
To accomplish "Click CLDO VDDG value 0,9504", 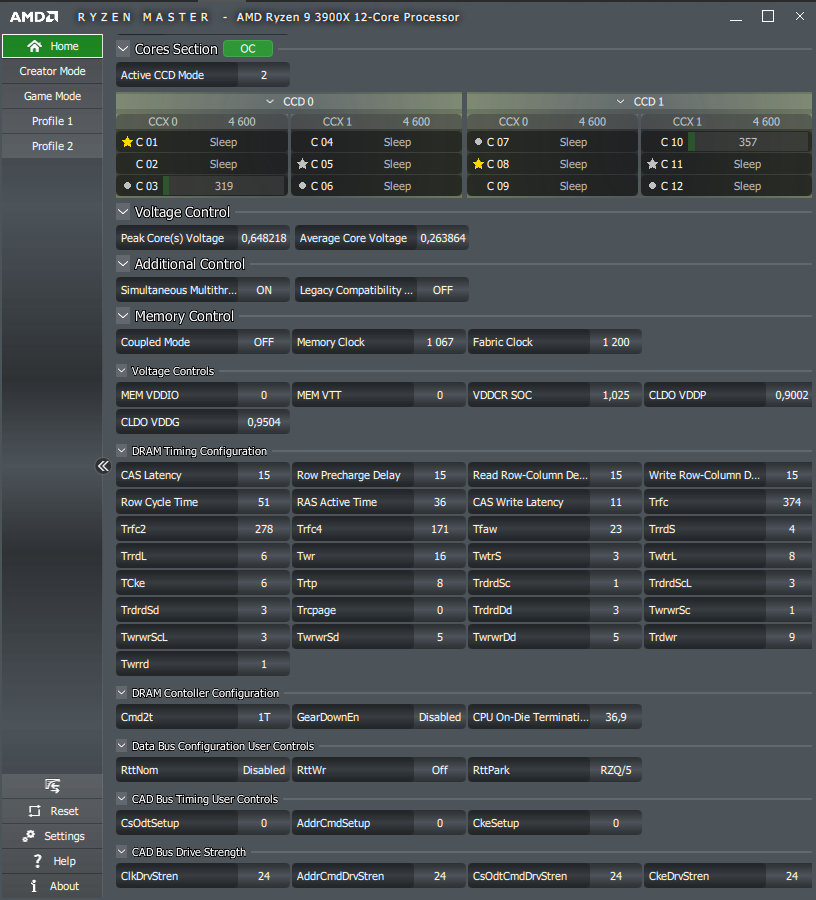I will click(x=264, y=422).
